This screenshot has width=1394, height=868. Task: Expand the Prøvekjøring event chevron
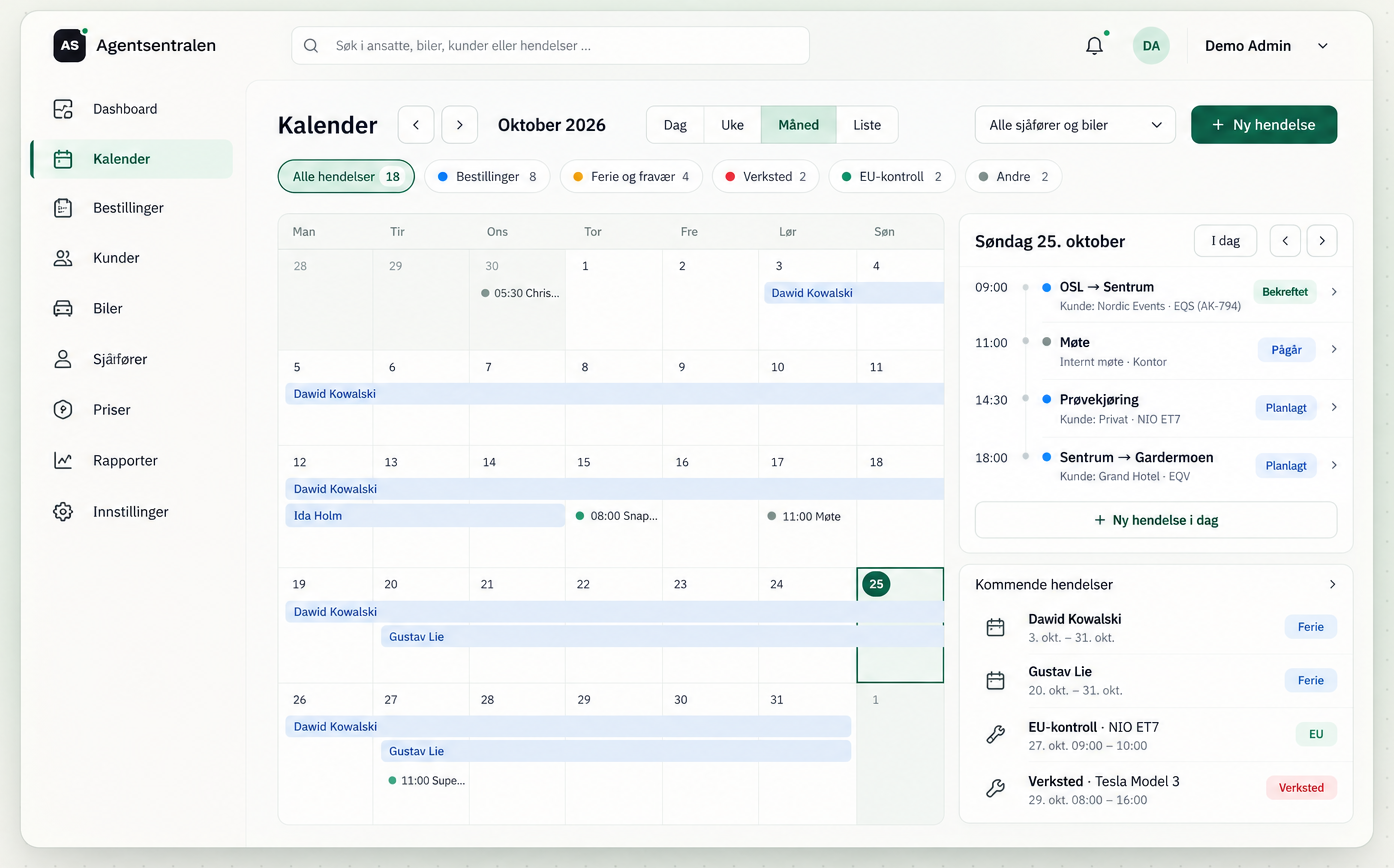click(1334, 407)
